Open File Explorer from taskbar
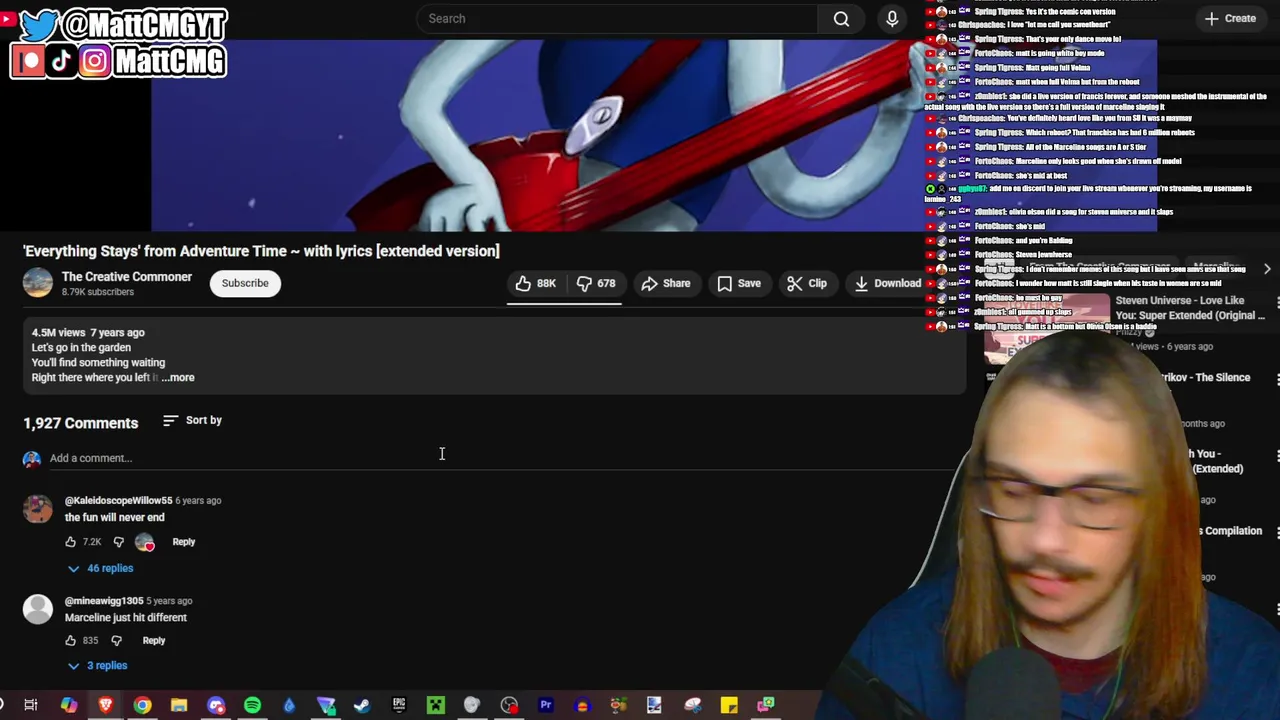This screenshot has width=1280, height=720. (x=179, y=705)
